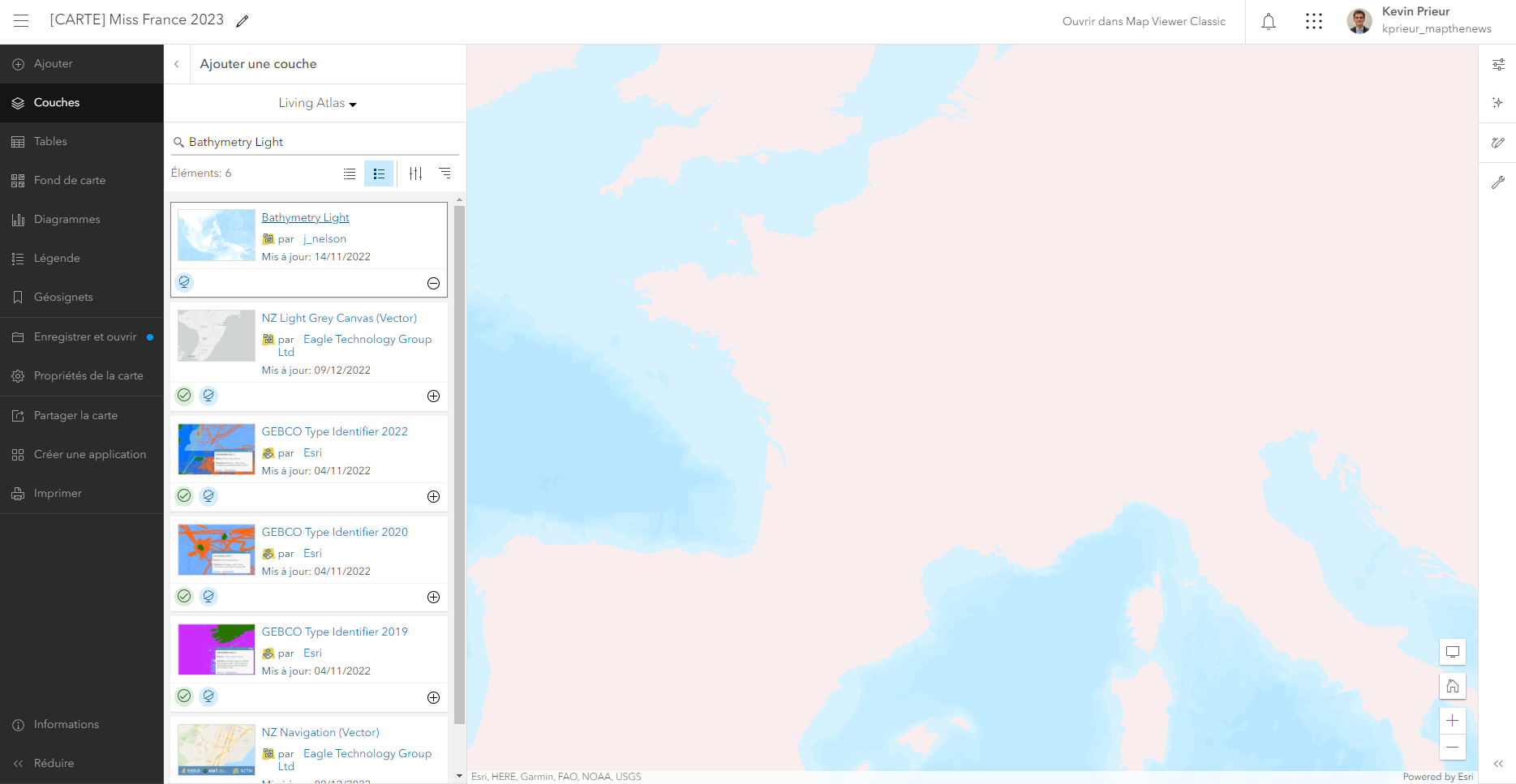This screenshot has width=1516, height=784.
Task: Remove the Bathymetry Light layer from map
Action: (x=433, y=283)
